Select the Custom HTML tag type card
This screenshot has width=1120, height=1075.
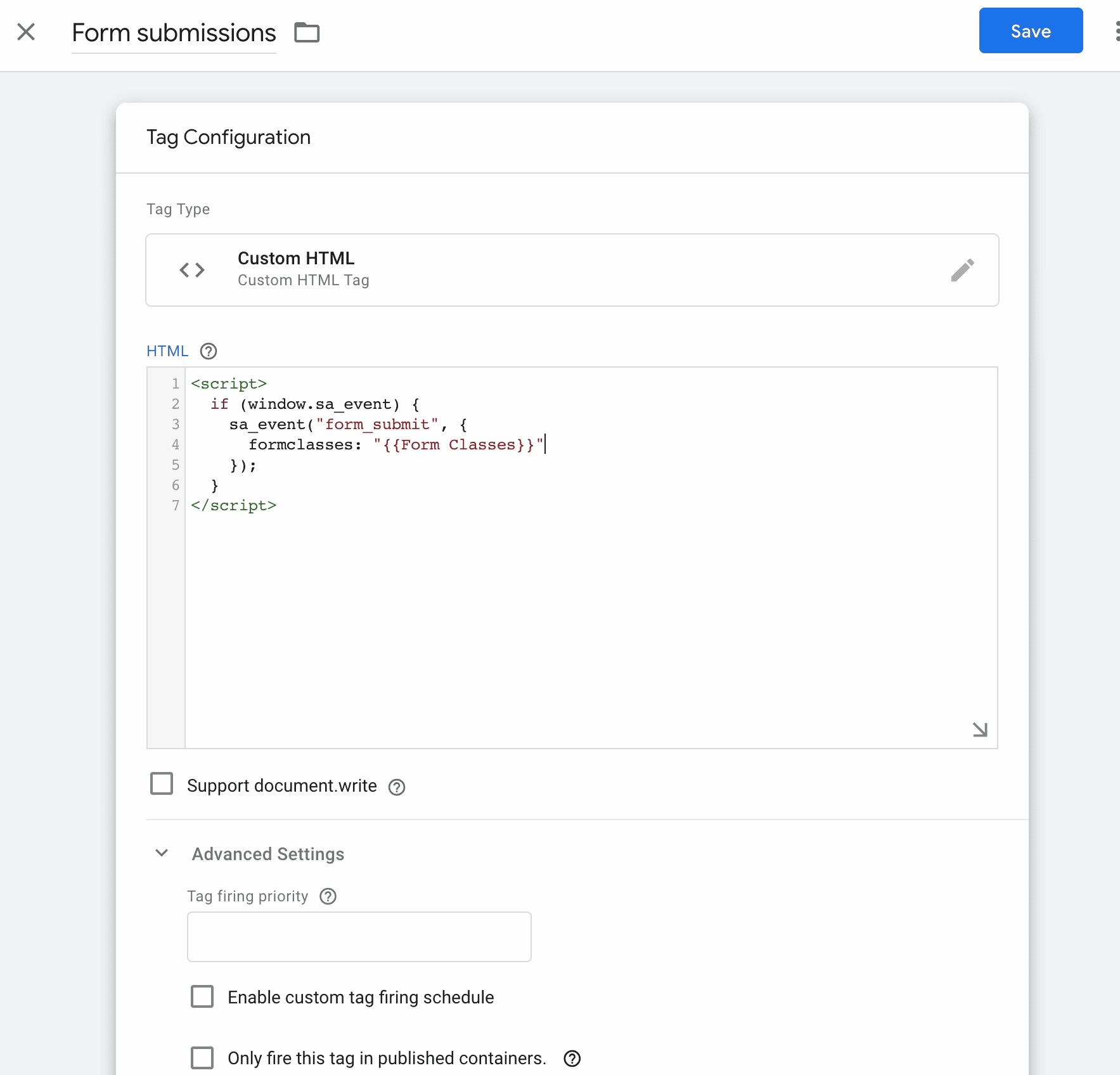572,270
